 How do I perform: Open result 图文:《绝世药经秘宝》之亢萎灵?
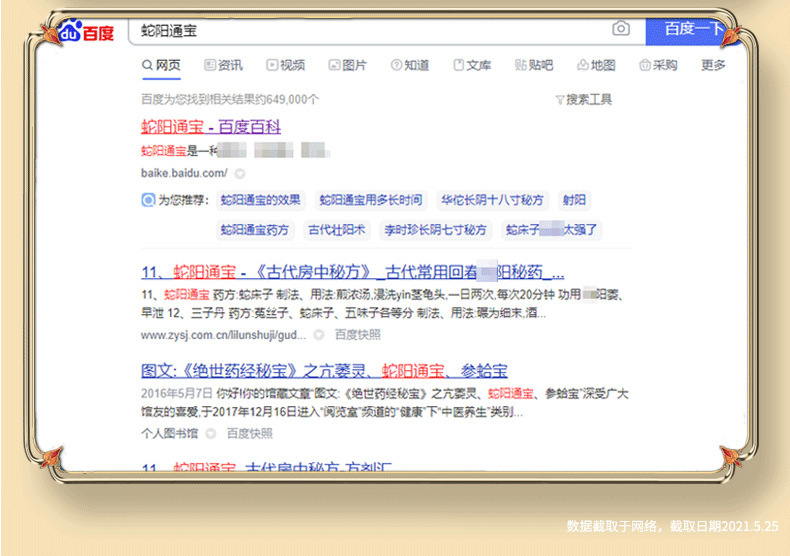click(x=324, y=371)
